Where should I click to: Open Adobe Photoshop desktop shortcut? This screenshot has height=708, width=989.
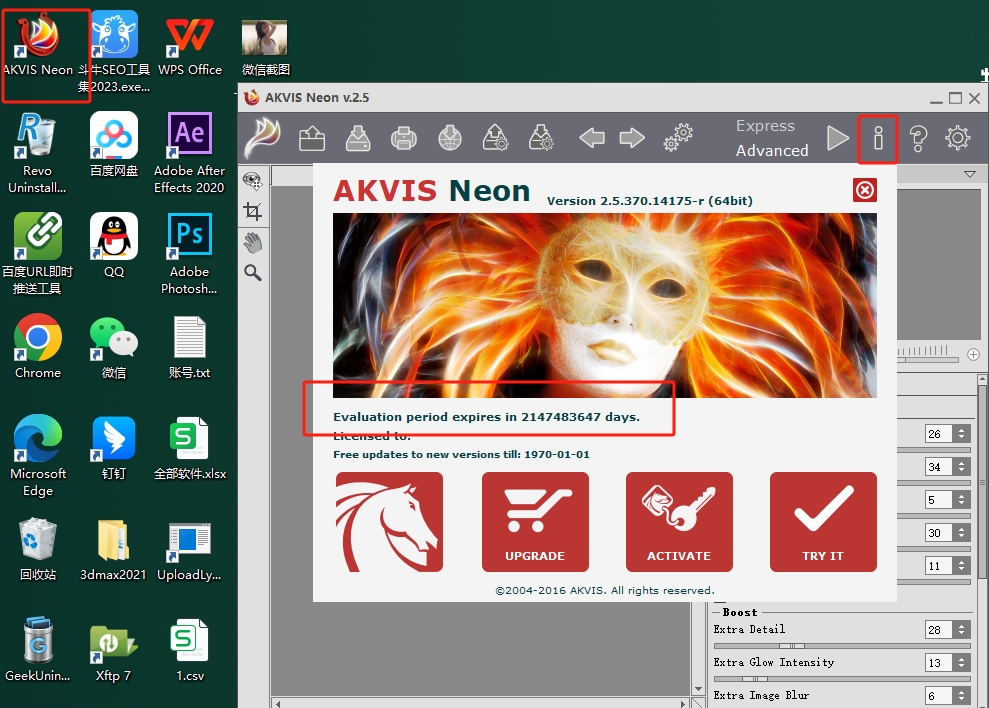click(189, 254)
